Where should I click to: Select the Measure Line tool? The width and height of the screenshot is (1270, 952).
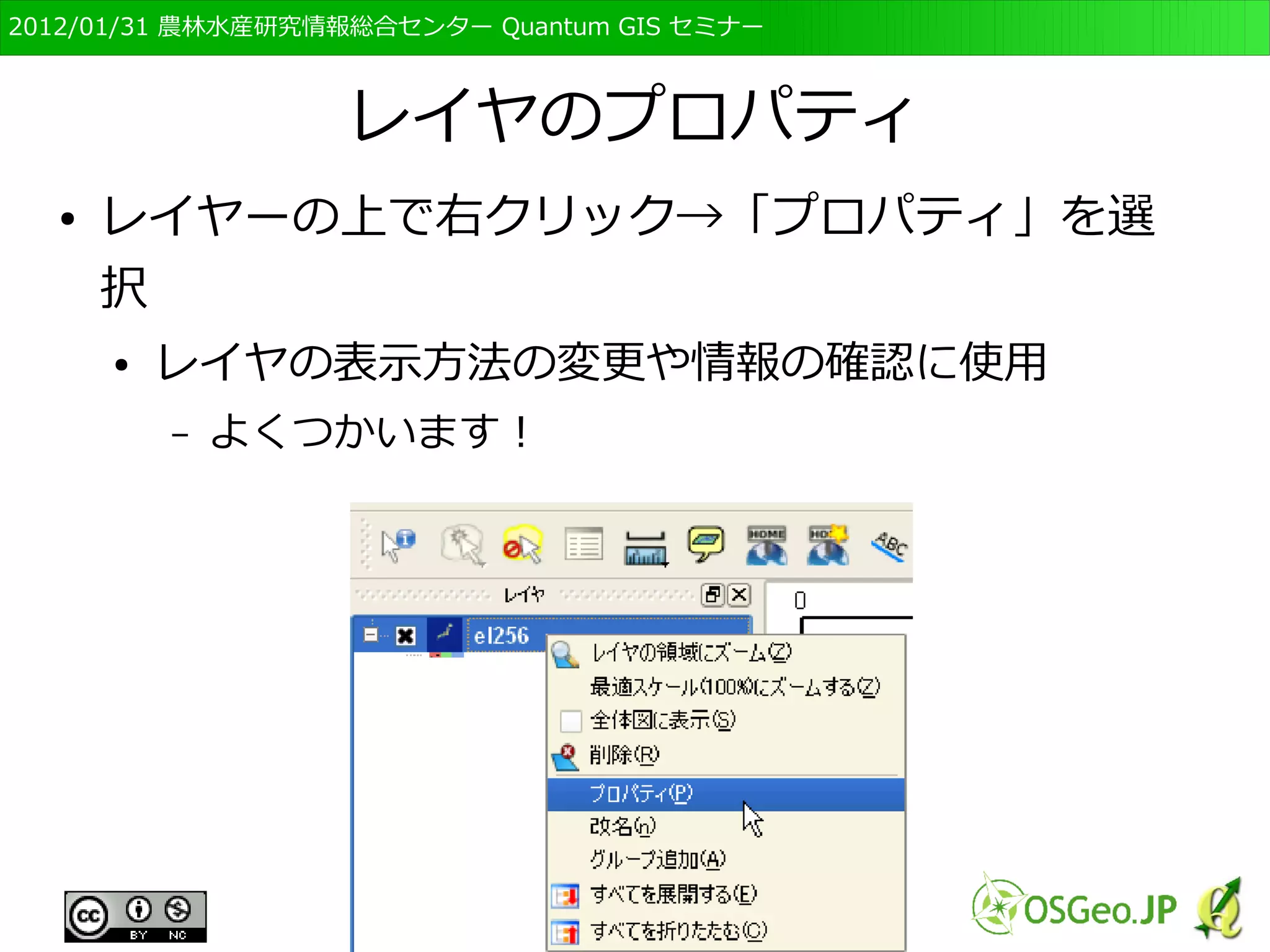(x=646, y=548)
